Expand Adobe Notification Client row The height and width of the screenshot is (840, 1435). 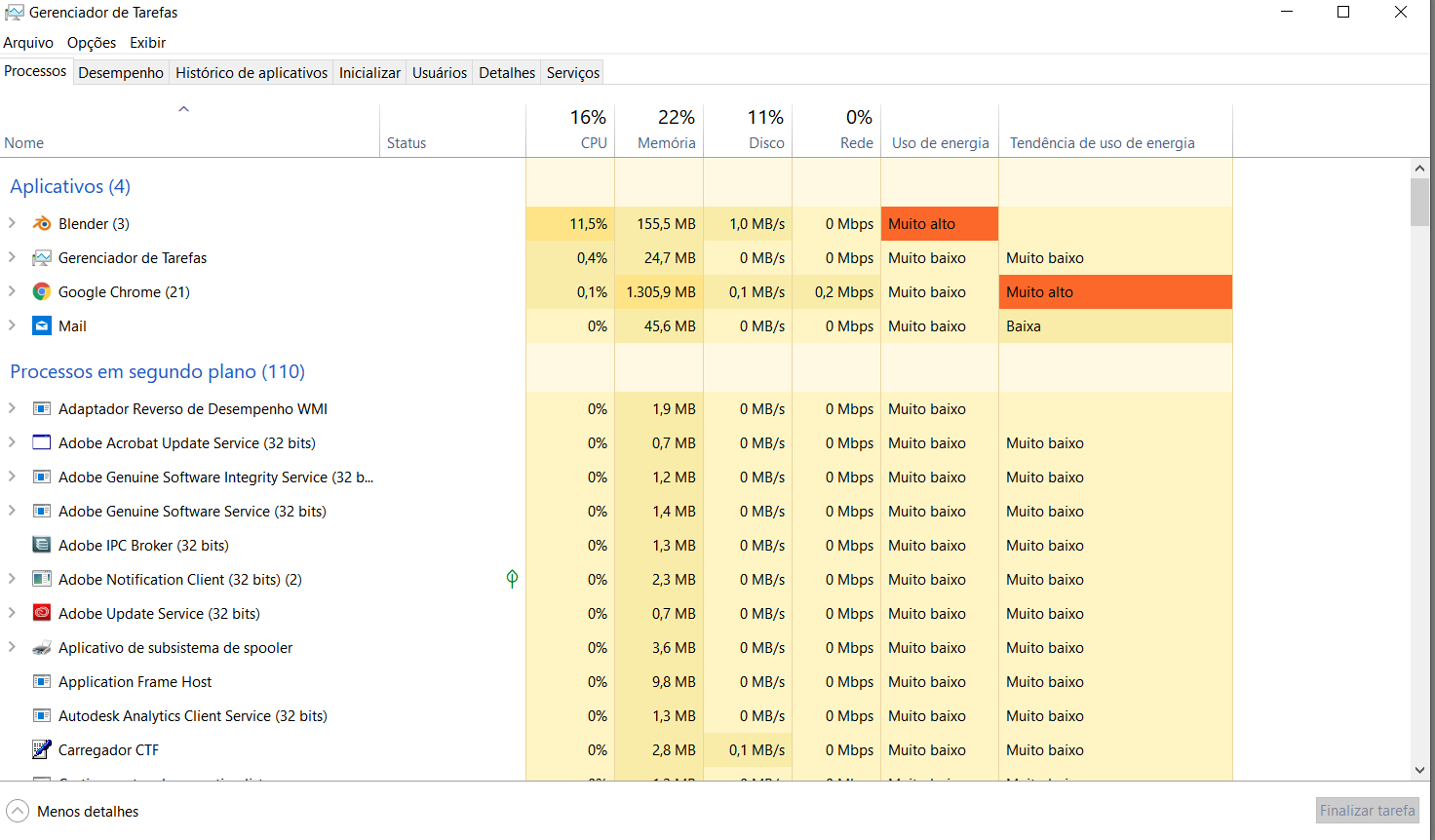pos(12,579)
